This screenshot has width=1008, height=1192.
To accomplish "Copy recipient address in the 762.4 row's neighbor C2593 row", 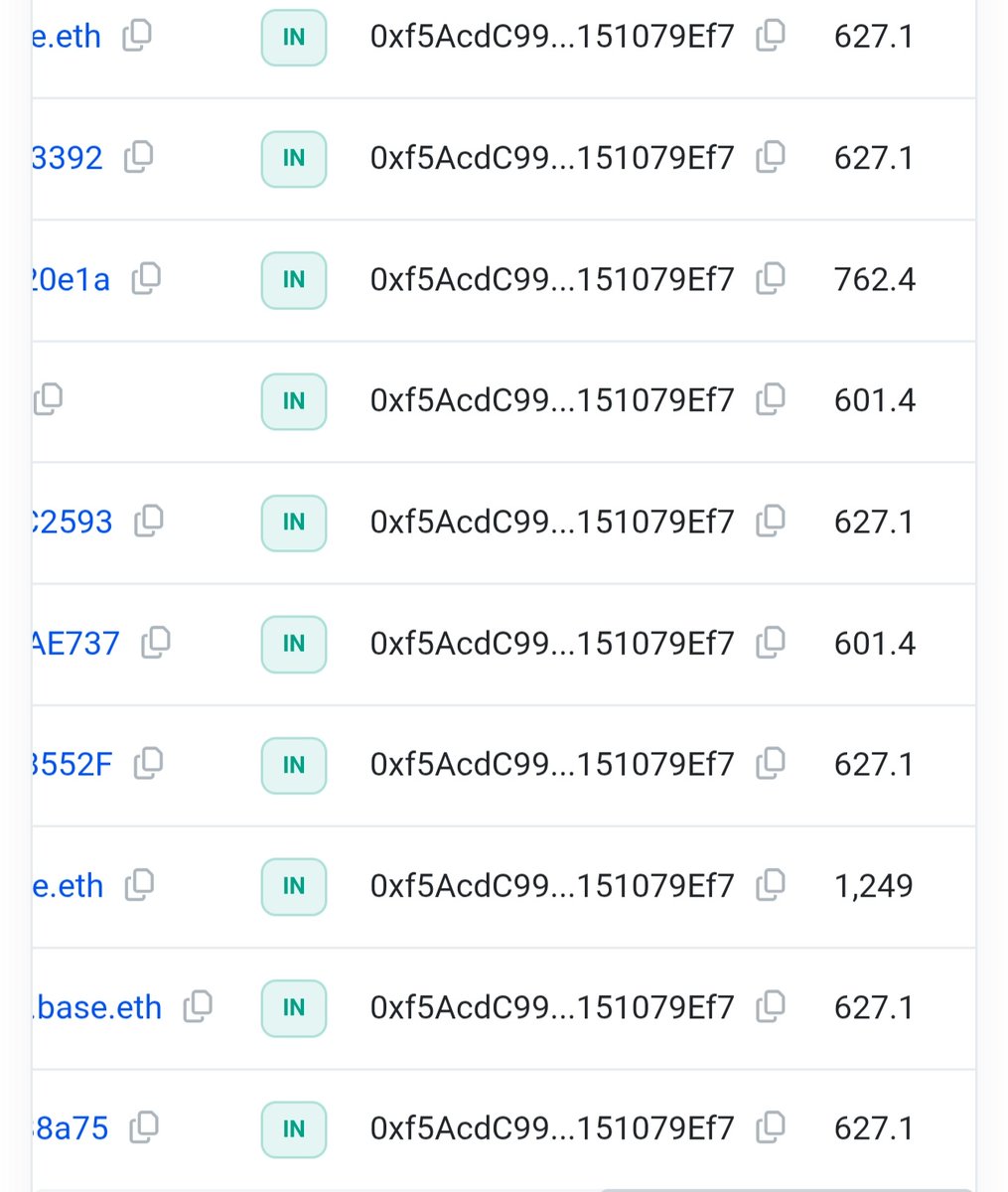I will (x=770, y=521).
